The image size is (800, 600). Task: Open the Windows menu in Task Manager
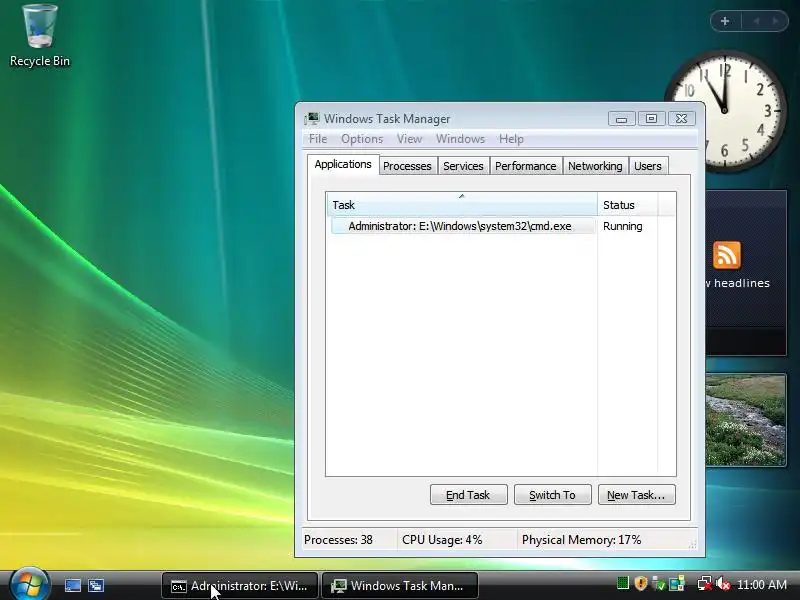coord(460,139)
